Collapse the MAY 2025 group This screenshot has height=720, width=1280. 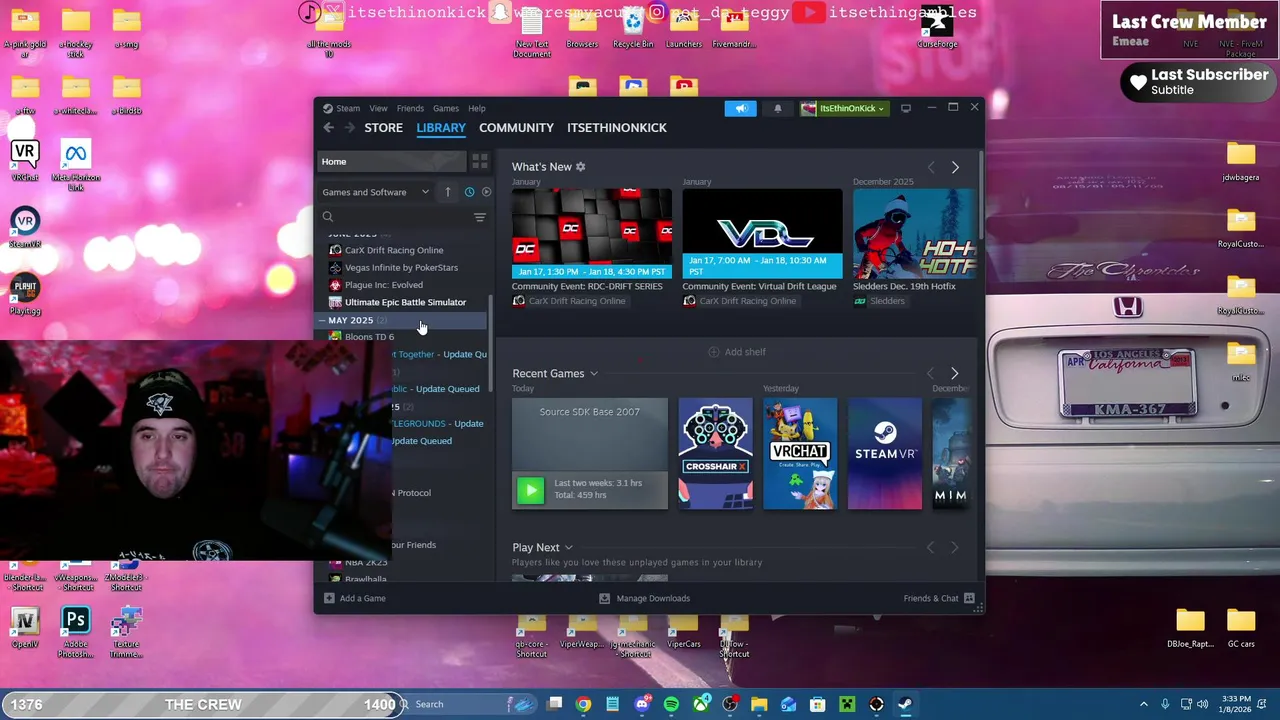click(x=322, y=320)
